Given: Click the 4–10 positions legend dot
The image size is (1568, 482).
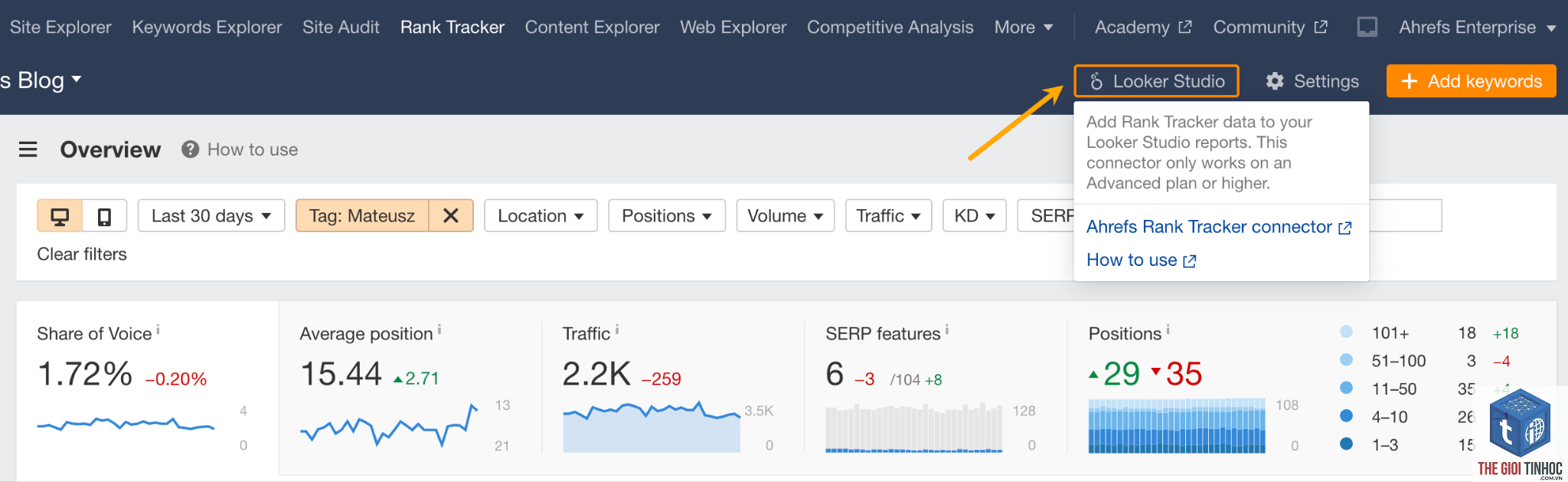Looking at the screenshot, I should [x=1346, y=415].
